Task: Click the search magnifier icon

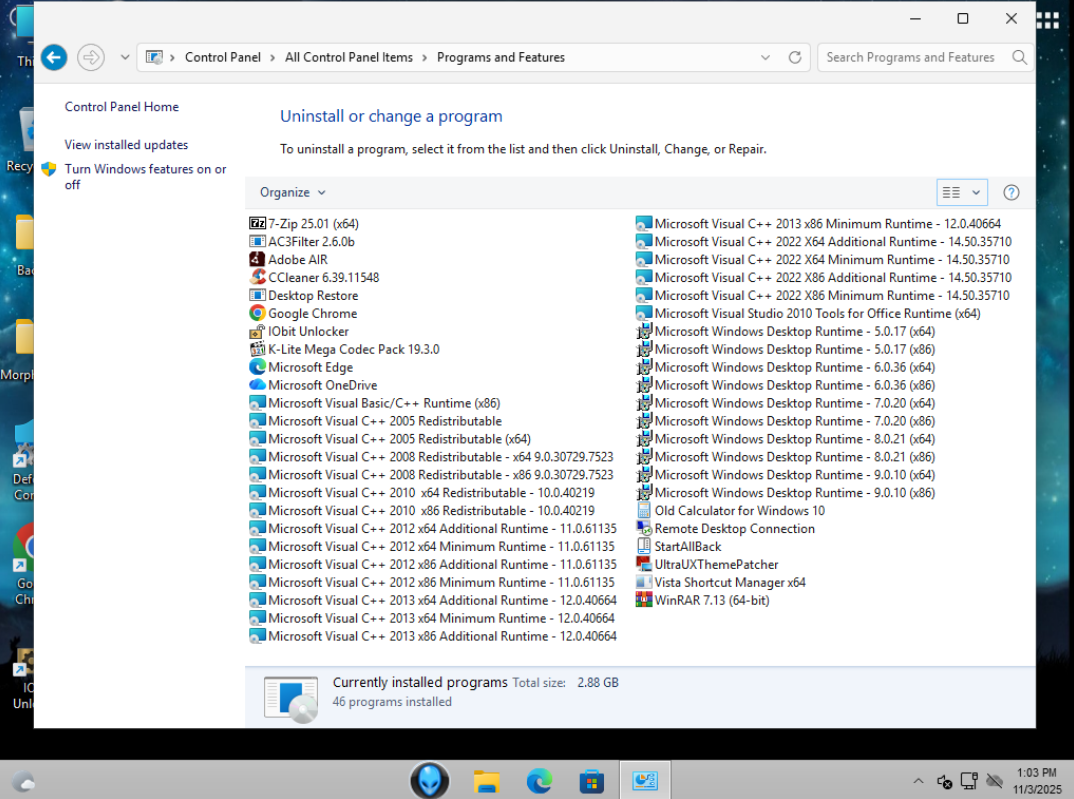Action: 1019,58
